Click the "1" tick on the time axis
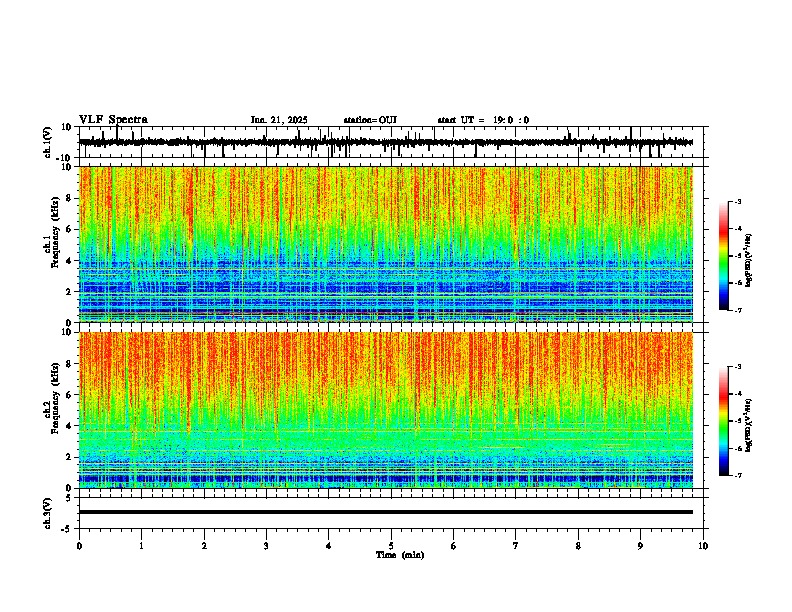Viewport: 792px width, 612px height. [141, 546]
